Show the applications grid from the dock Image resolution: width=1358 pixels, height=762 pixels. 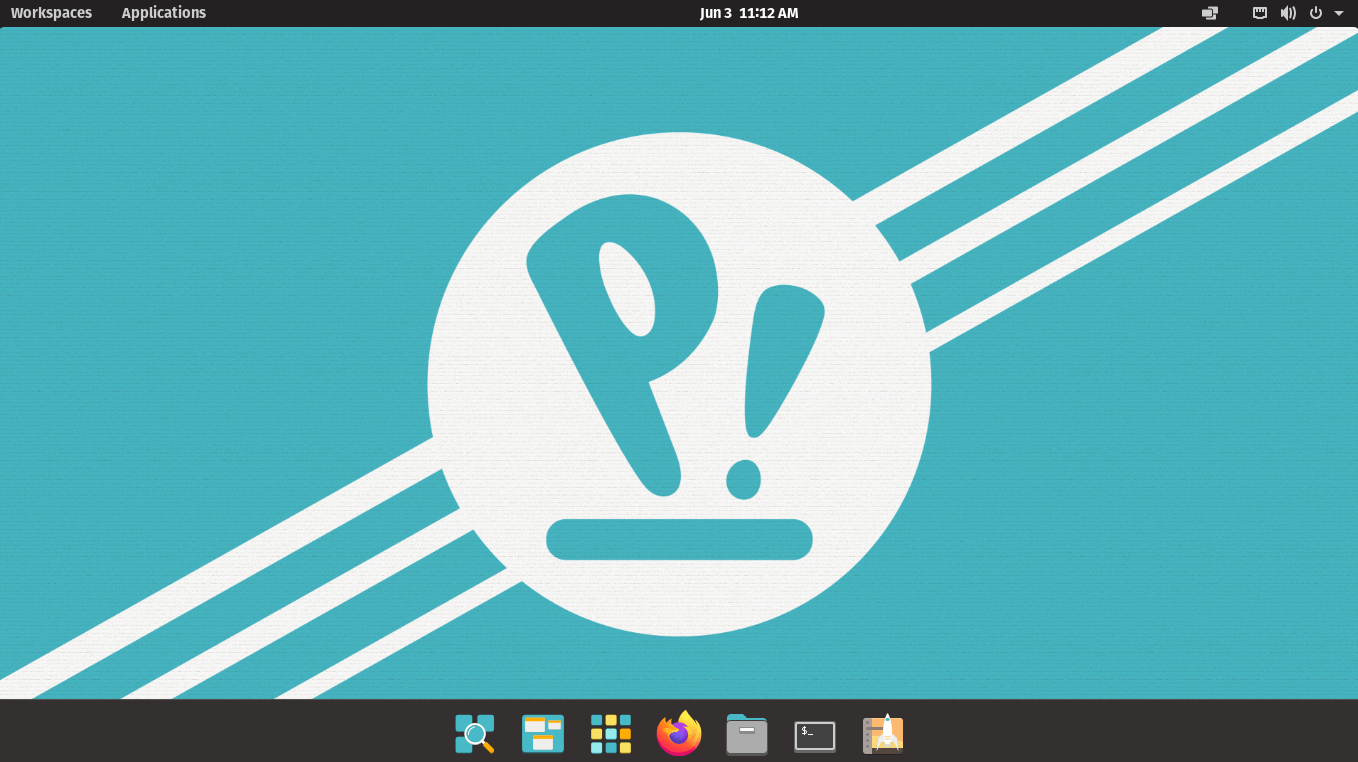(x=610, y=733)
